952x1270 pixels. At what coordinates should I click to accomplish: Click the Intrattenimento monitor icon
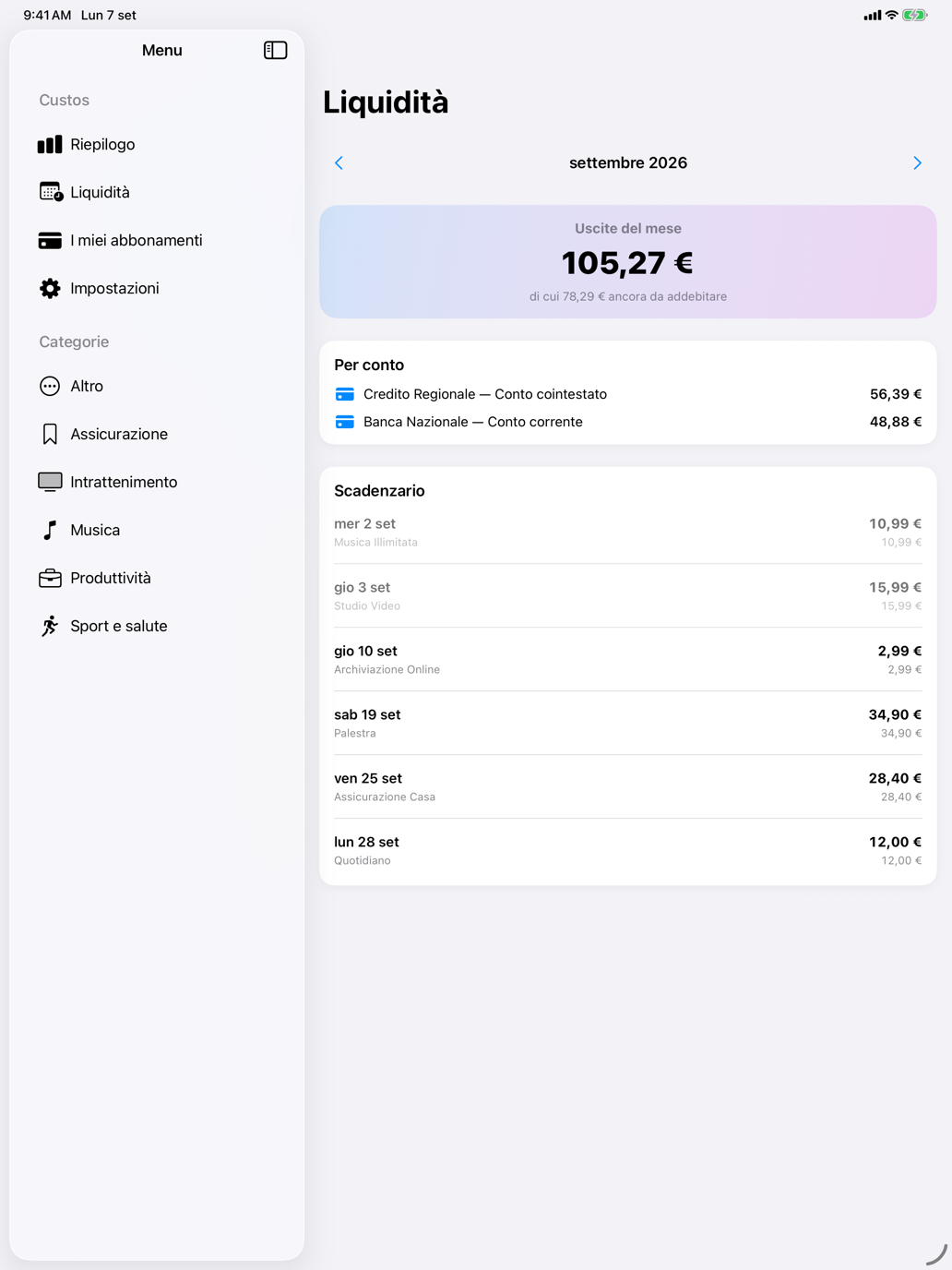(x=50, y=482)
